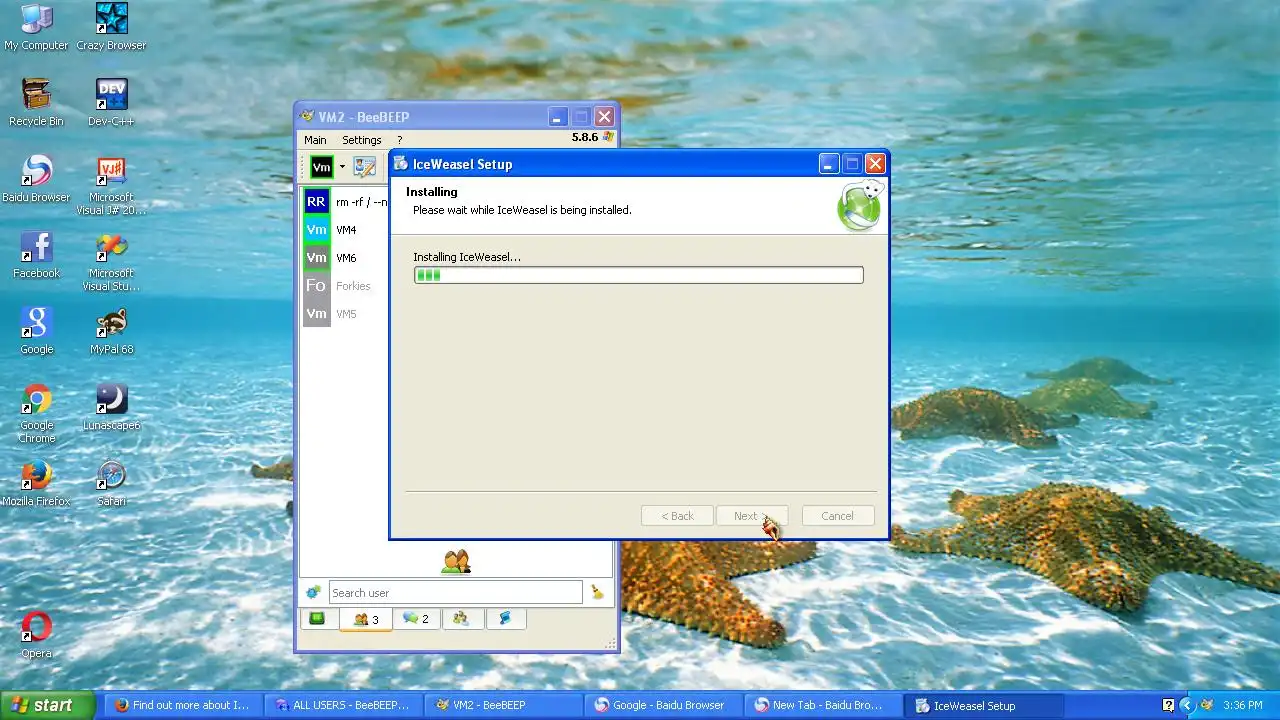Open BeeBEEP edit profile icon
The image size is (1280, 720).
(x=365, y=167)
